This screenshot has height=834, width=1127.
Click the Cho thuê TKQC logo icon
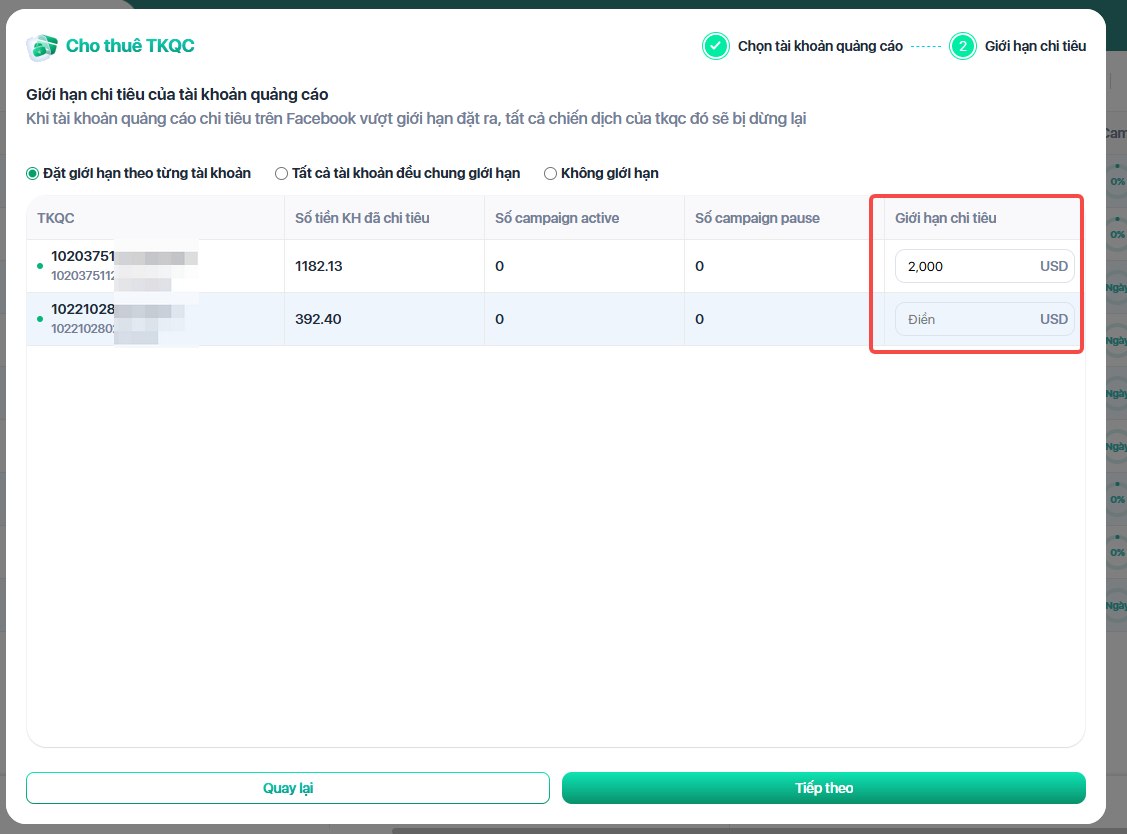click(x=42, y=46)
